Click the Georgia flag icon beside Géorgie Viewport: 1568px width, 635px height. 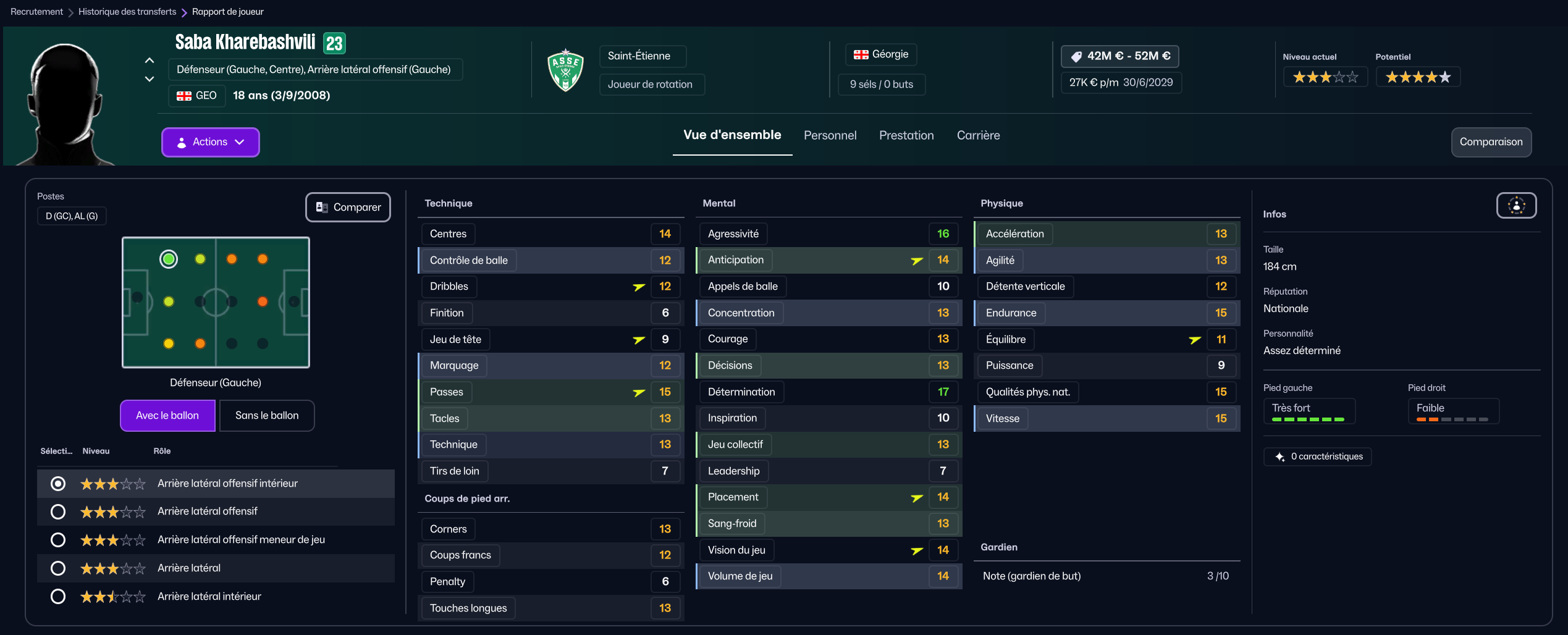tap(861, 55)
